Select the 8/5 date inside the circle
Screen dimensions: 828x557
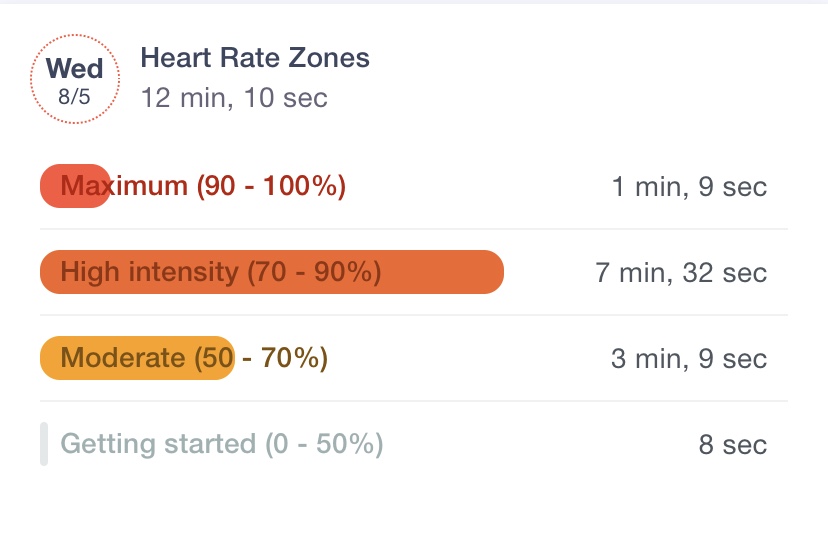[75, 98]
